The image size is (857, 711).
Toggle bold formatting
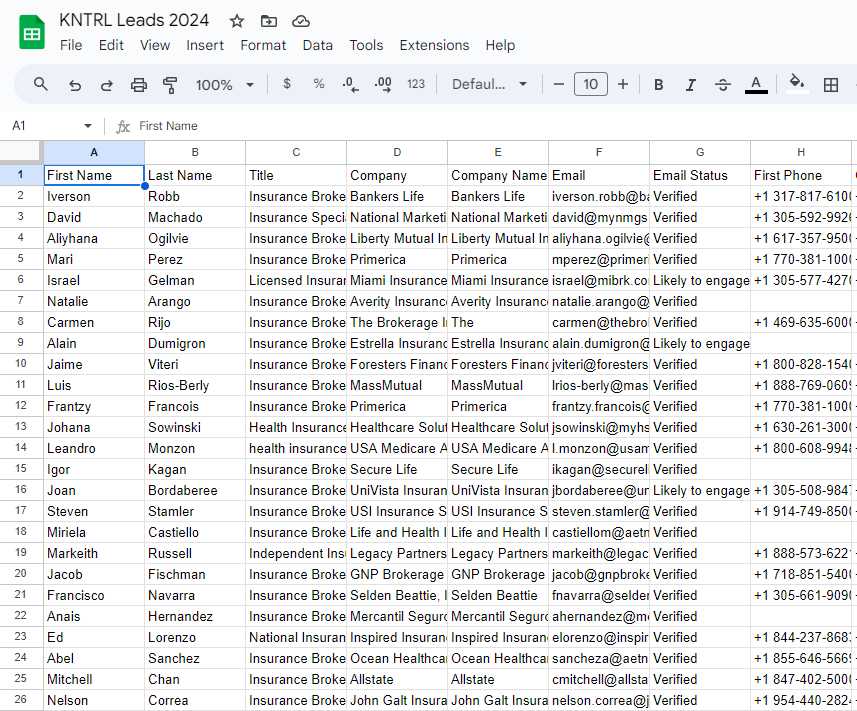click(x=659, y=85)
